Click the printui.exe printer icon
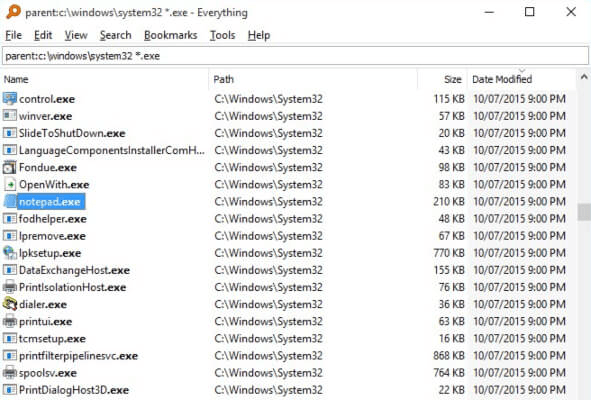 (9, 322)
